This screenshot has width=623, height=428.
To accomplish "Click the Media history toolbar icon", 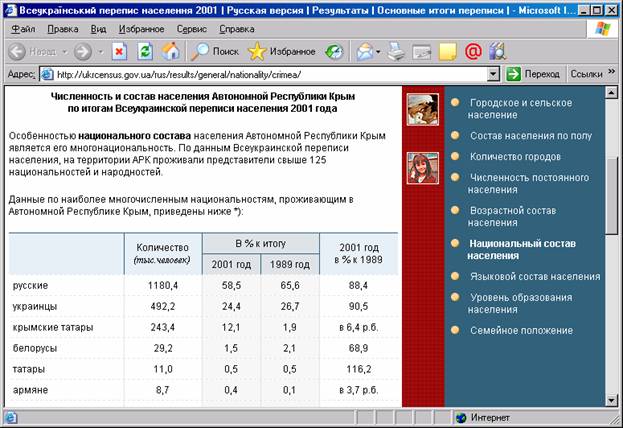I will (x=333, y=51).
